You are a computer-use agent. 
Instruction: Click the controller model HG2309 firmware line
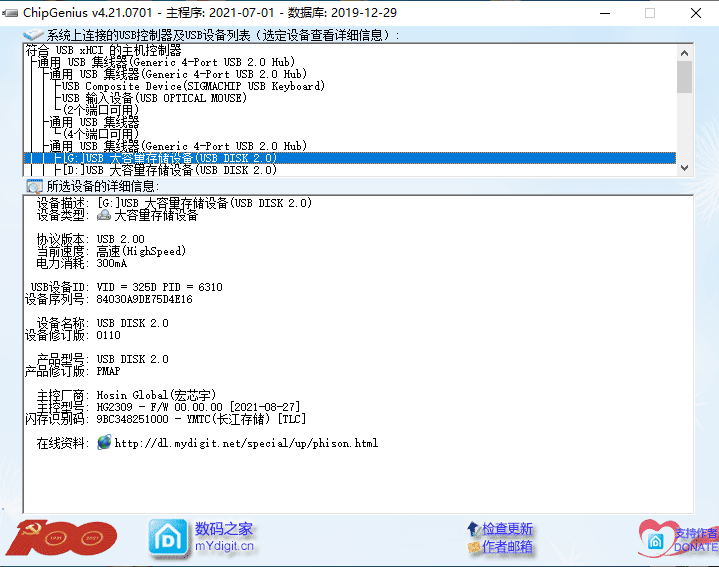[x=199, y=407]
